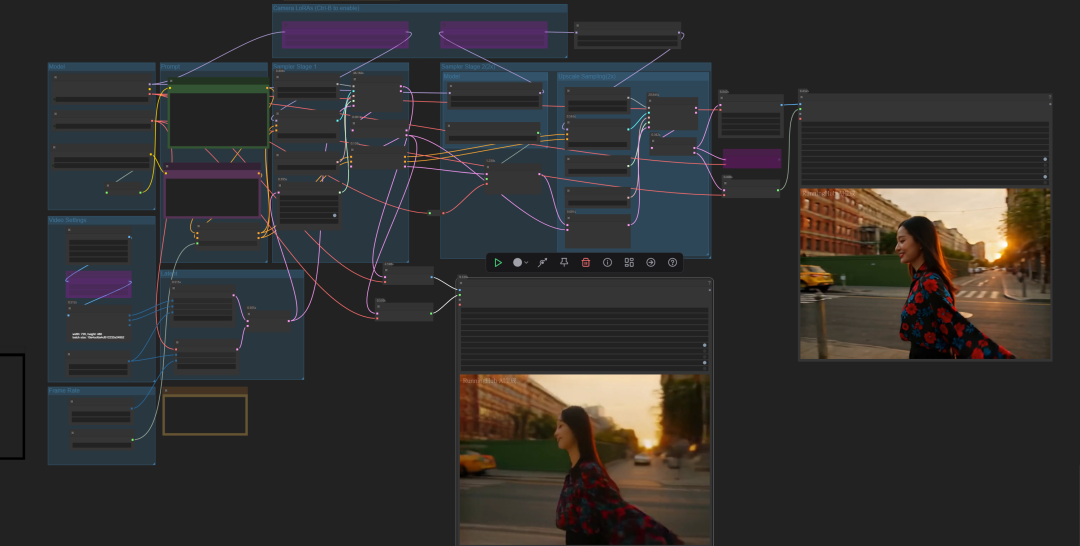Collapse the green prompt node via its dot
Image resolution: width=1080 pixels, height=546 pixels.
(x=171, y=81)
